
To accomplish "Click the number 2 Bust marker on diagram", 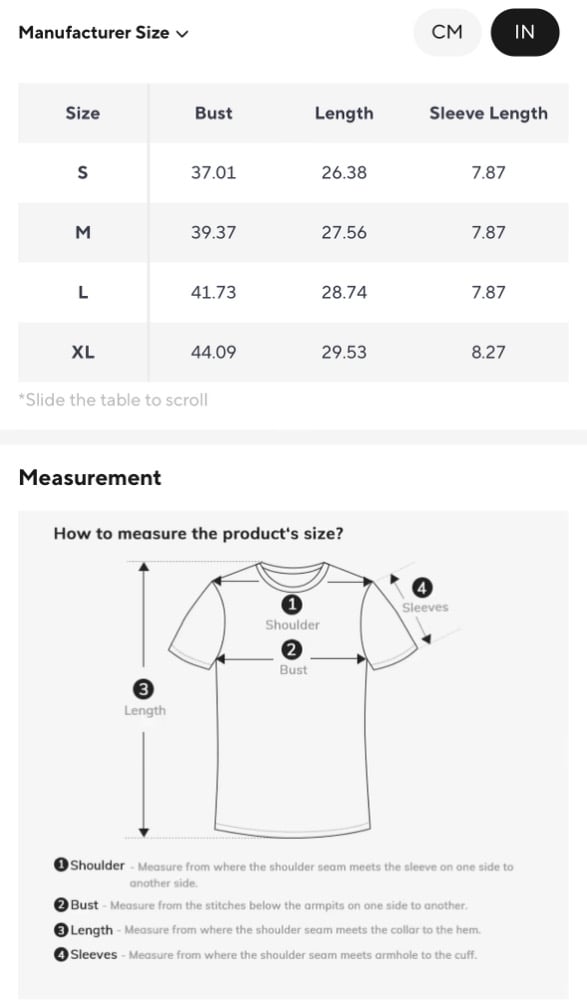I will click(x=292, y=650).
